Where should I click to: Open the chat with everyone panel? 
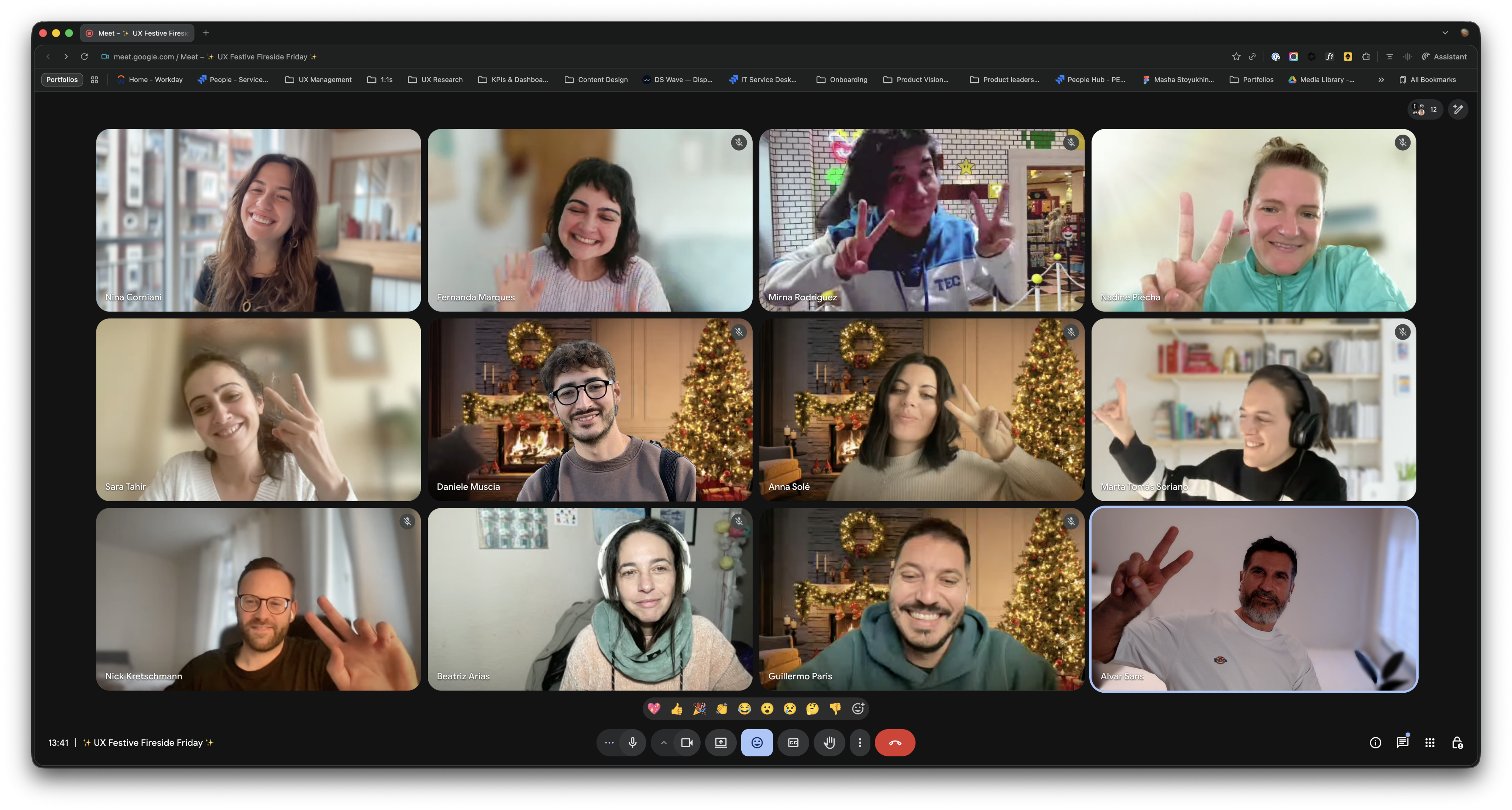1402,742
